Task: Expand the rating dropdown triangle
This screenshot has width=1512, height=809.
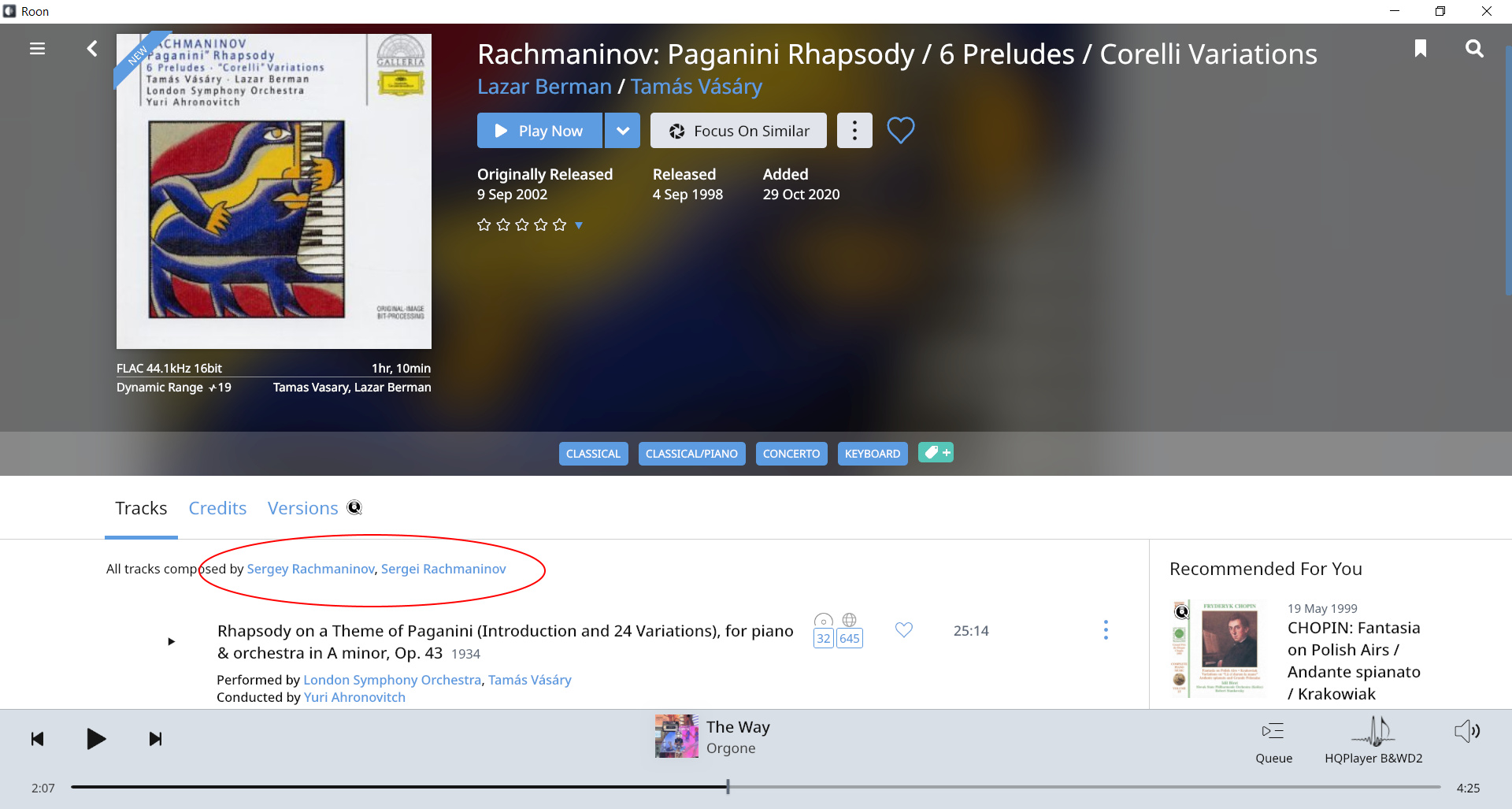Action: [x=579, y=225]
